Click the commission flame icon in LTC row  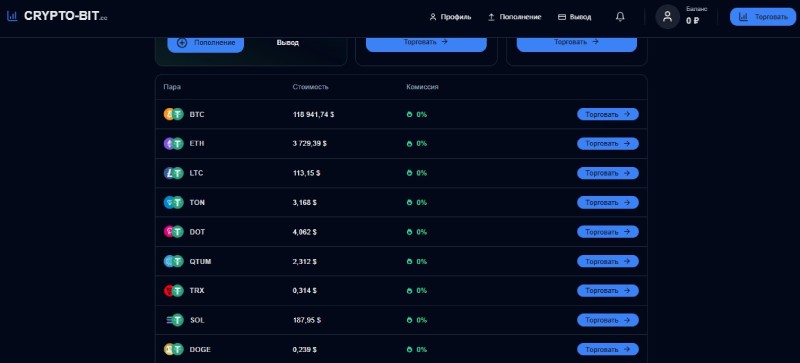click(409, 173)
